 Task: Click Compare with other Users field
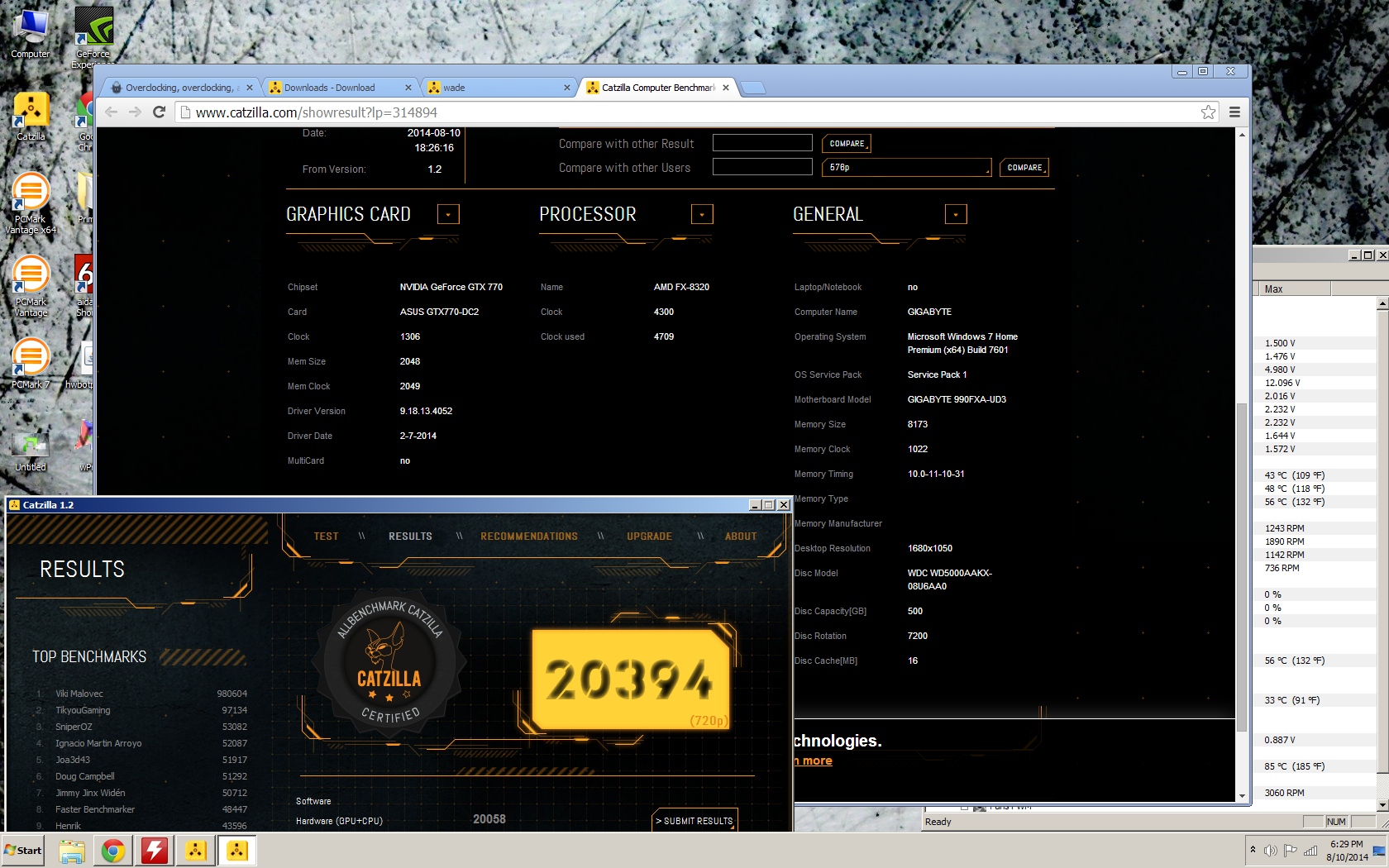coord(762,167)
